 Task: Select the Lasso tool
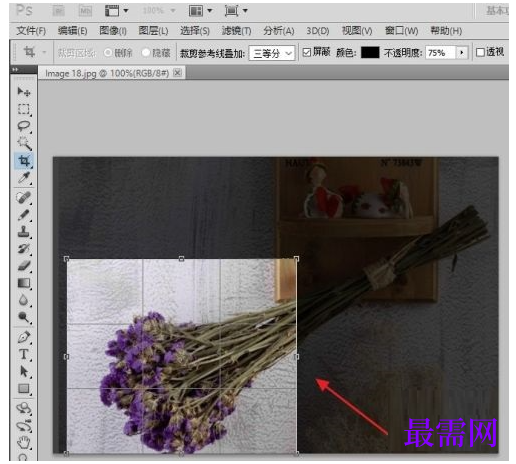point(24,126)
